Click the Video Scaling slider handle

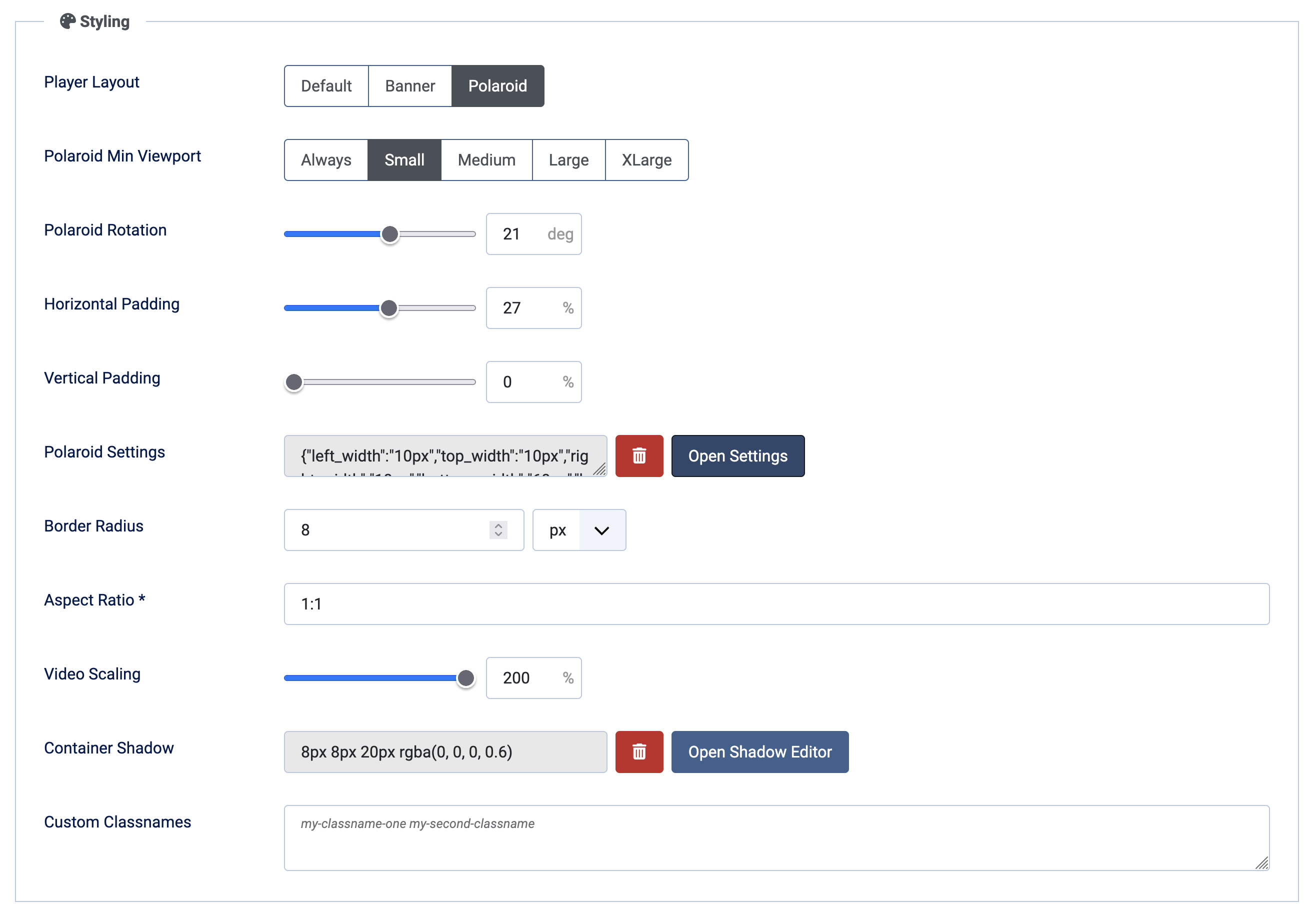465,677
